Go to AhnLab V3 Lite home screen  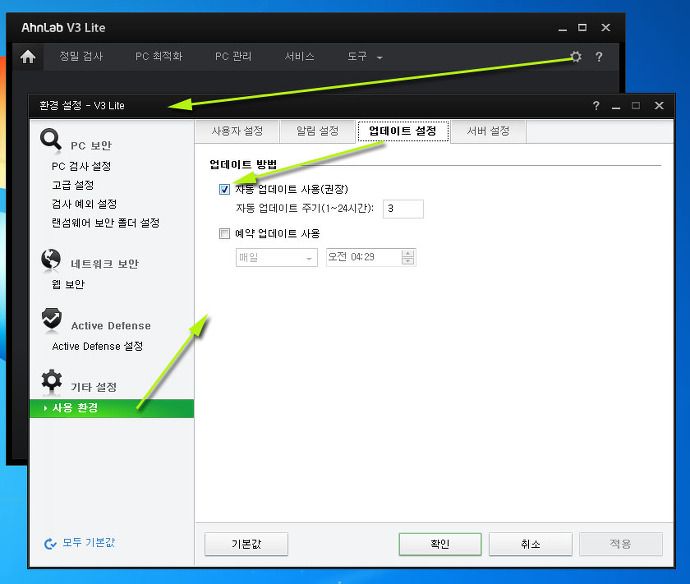tap(28, 57)
